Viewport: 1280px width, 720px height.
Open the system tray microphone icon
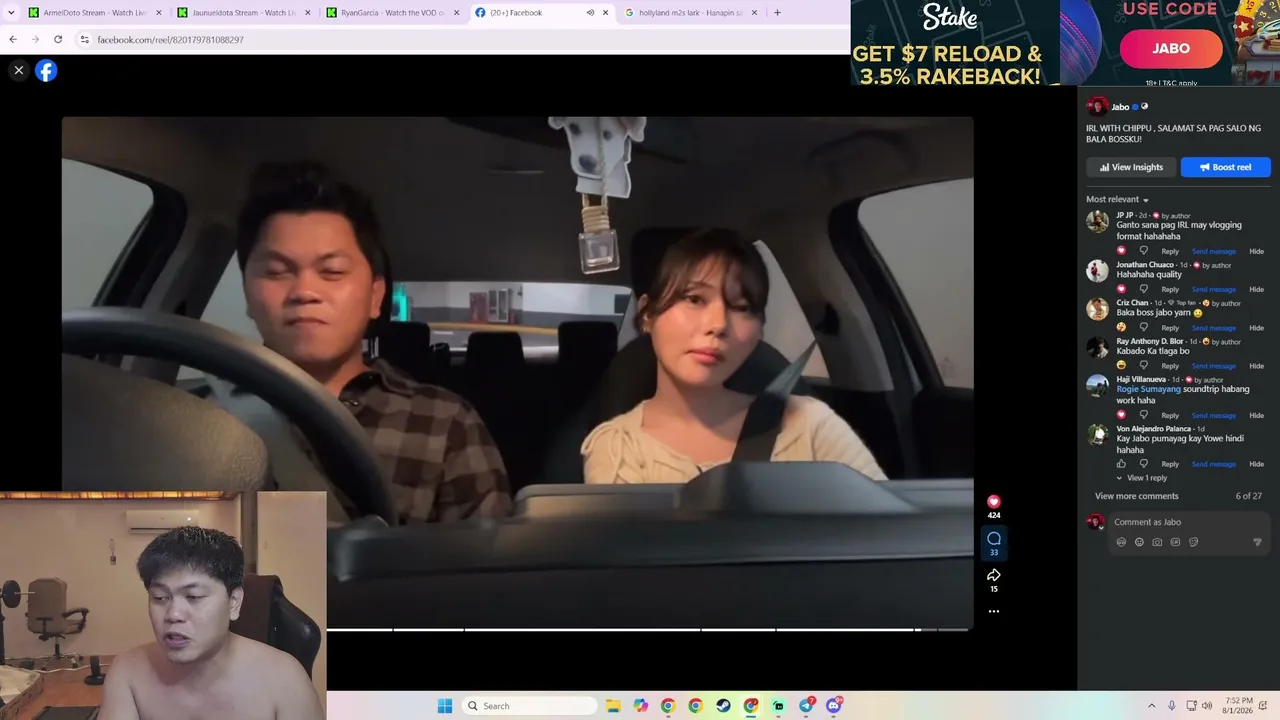(x=1172, y=706)
